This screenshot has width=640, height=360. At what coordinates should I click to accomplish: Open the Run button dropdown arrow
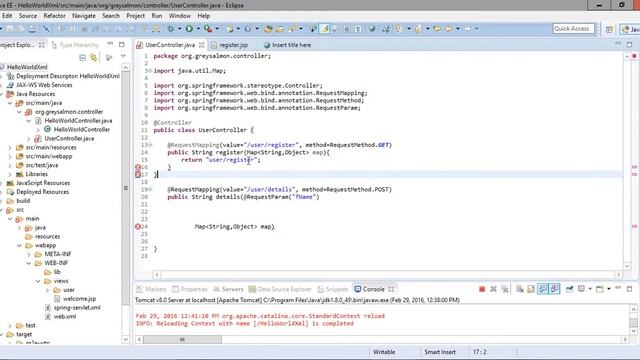tap(198, 29)
